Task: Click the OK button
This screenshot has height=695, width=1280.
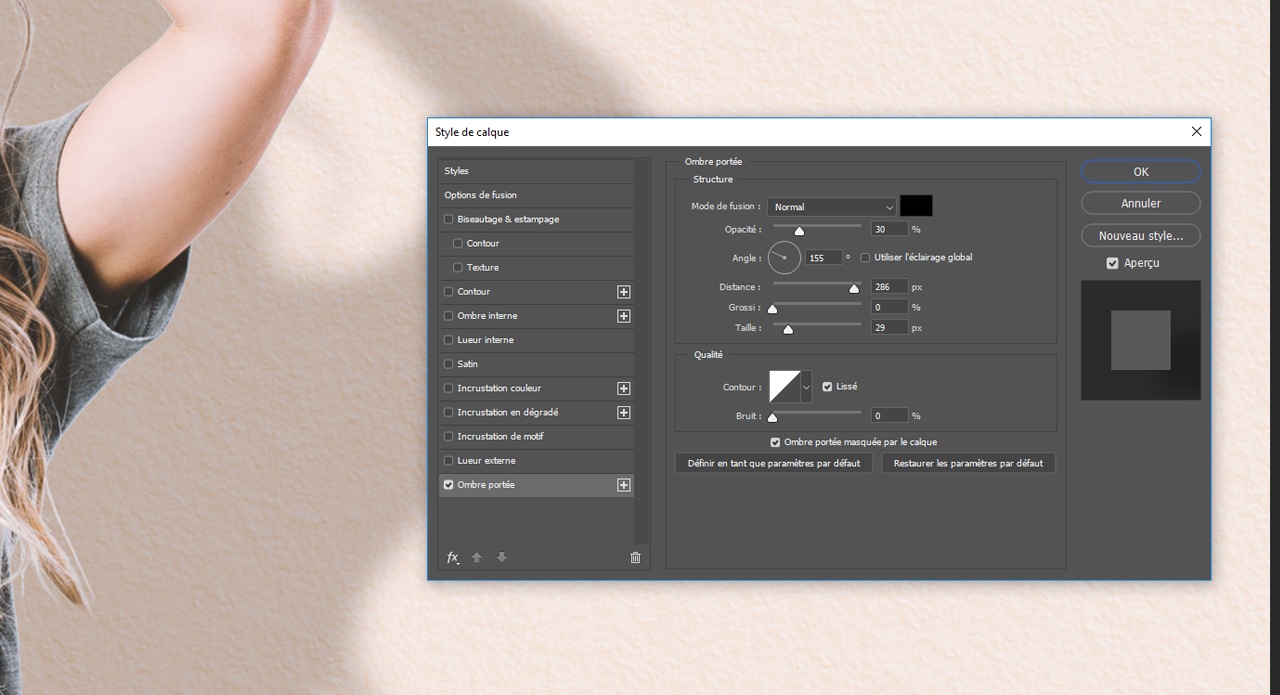Action: point(1141,172)
